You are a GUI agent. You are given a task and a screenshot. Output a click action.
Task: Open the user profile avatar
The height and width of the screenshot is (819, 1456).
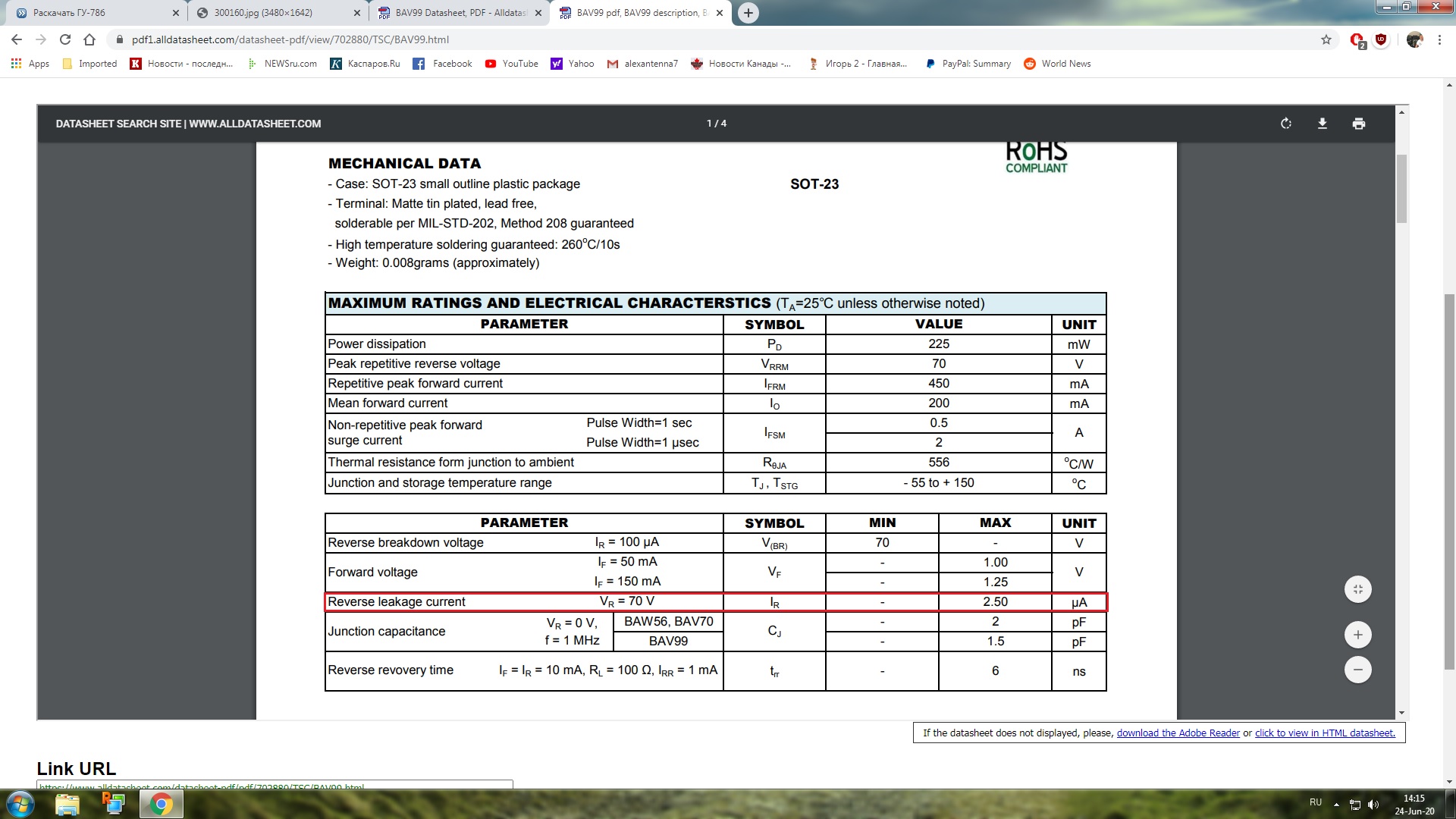pyautogui.click(x=1414, y=39)
